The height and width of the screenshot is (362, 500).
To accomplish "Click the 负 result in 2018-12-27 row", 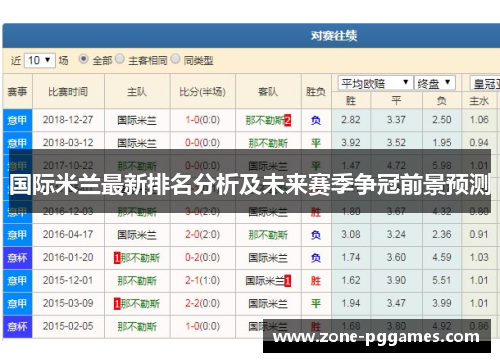I will point(316,120).
